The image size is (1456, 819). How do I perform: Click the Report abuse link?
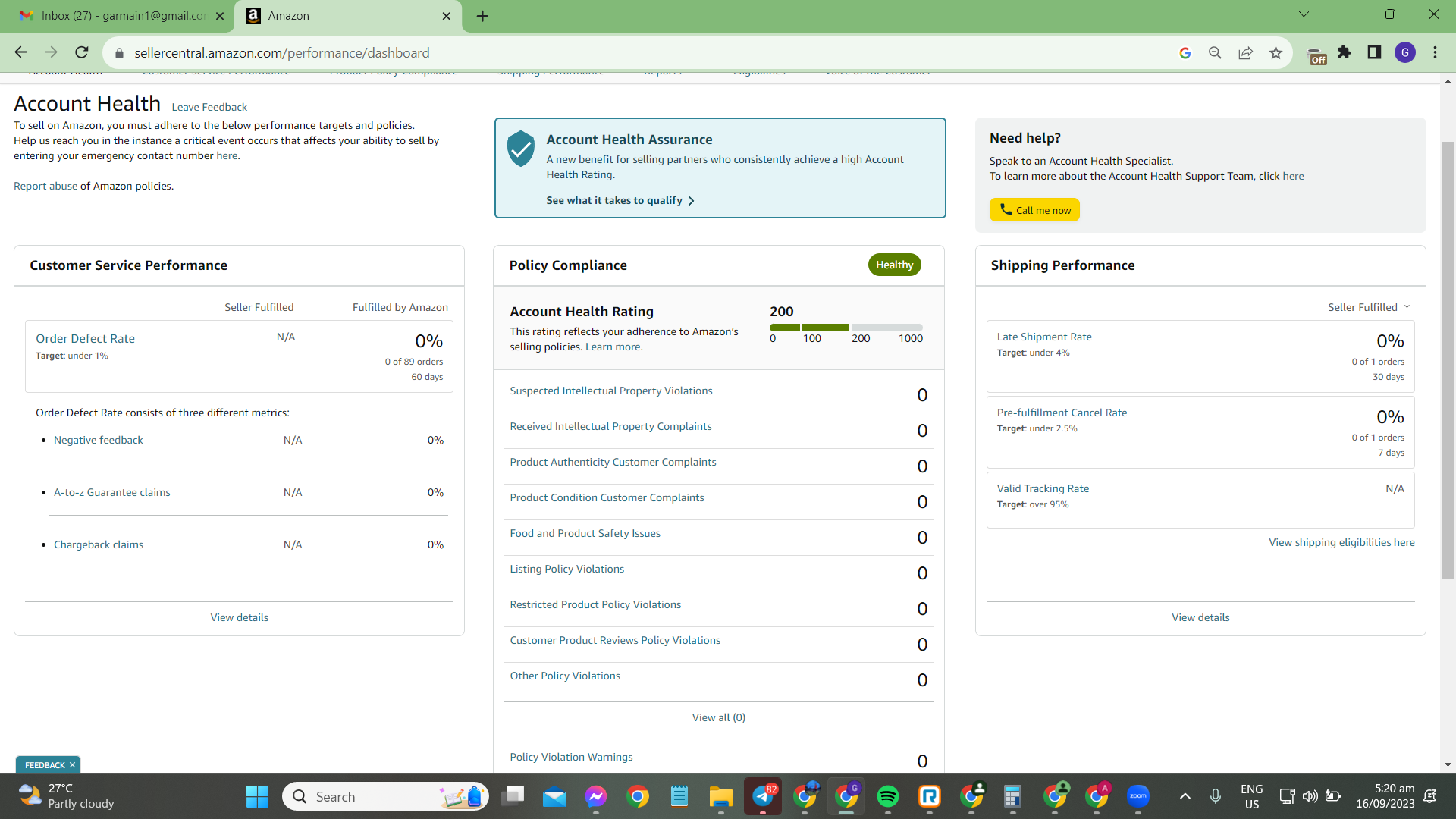pos(45,186)
